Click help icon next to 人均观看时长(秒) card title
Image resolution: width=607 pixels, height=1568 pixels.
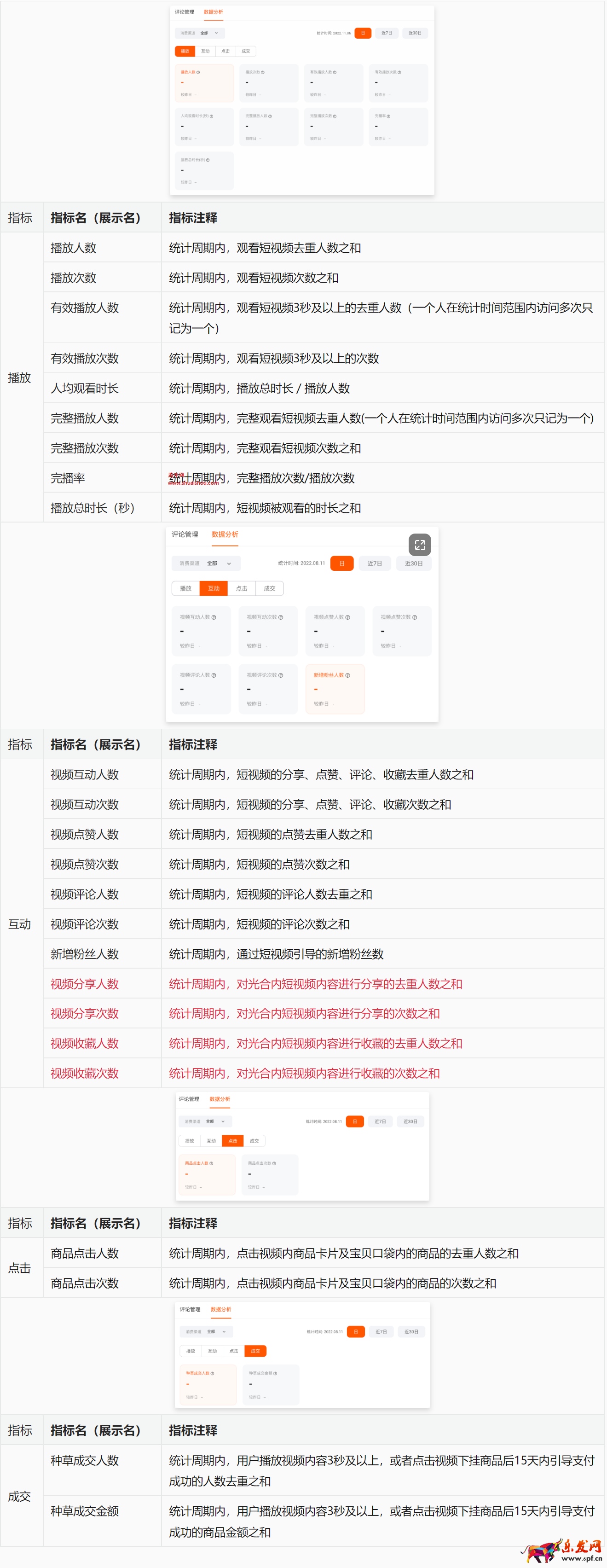tap(211, 116)
